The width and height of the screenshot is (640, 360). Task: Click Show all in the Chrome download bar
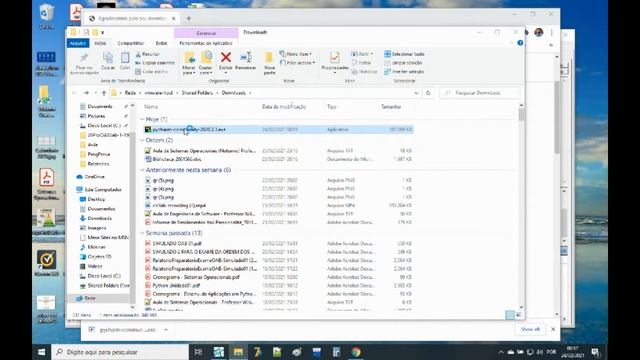click(530, 329)
